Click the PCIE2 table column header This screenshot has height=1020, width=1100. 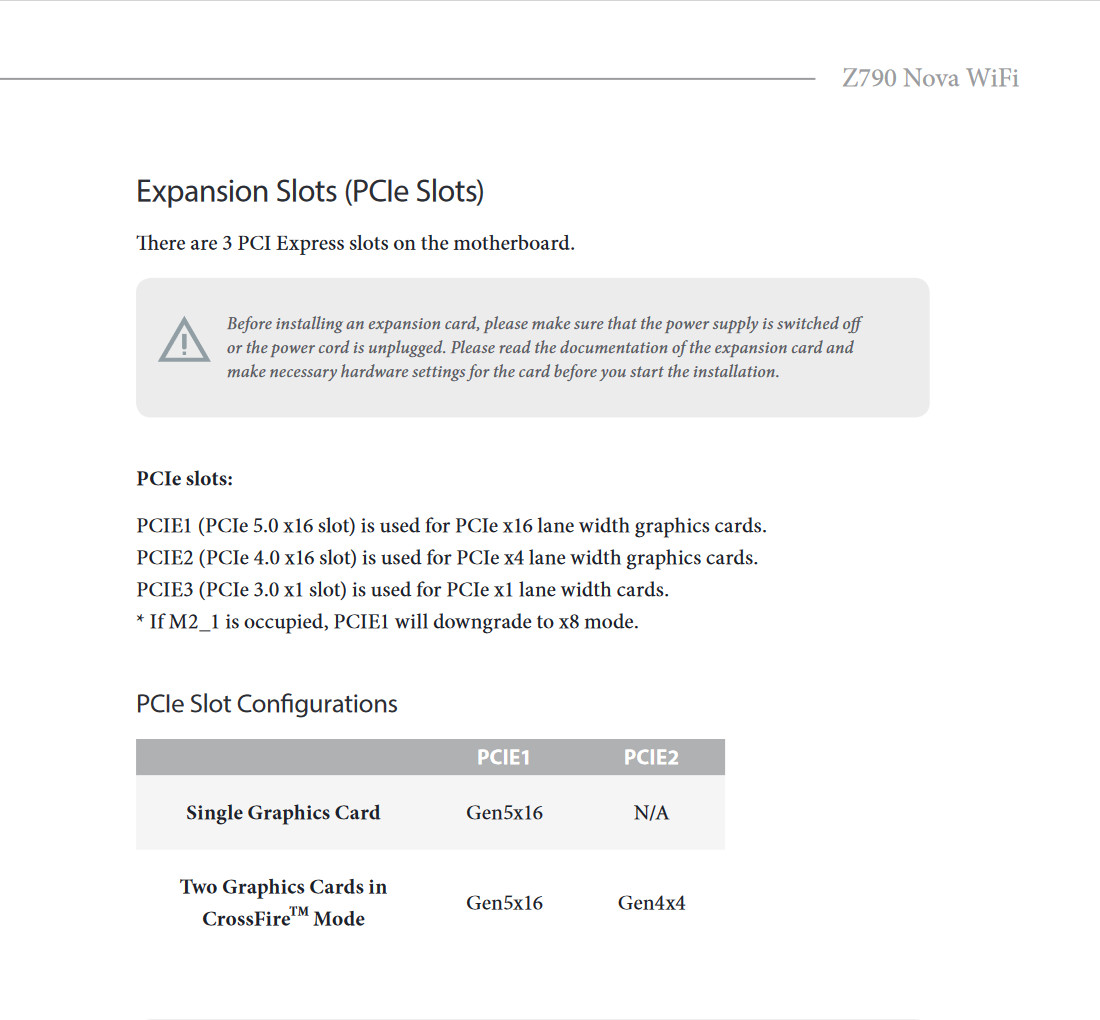point(651,758)
